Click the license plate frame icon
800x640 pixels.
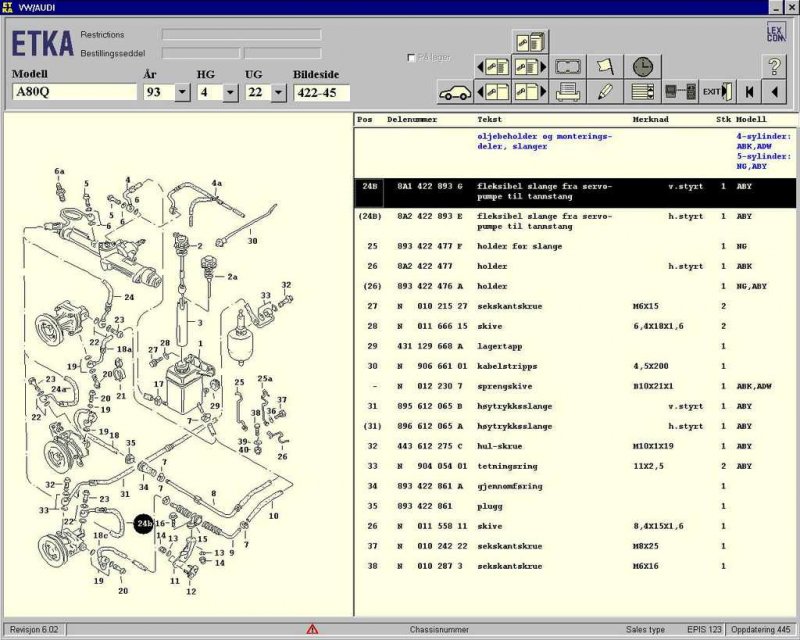(569, 67)
